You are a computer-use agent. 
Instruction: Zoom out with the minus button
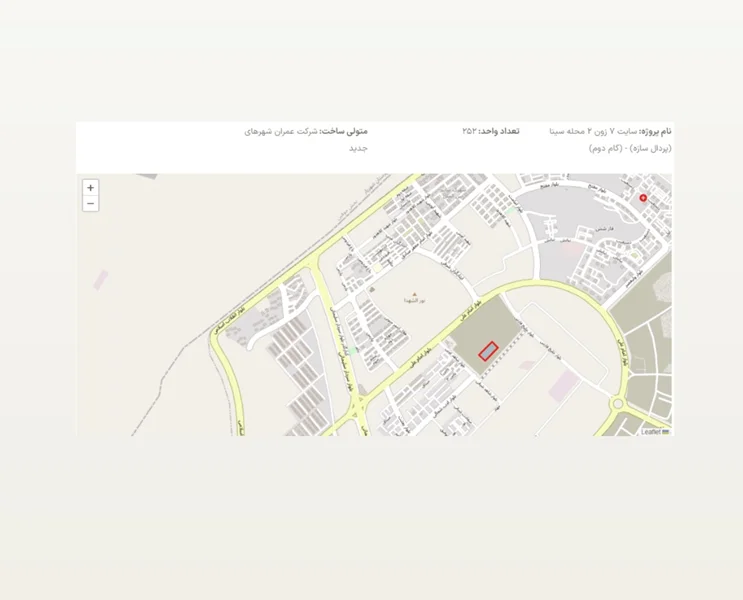point(90,204)
